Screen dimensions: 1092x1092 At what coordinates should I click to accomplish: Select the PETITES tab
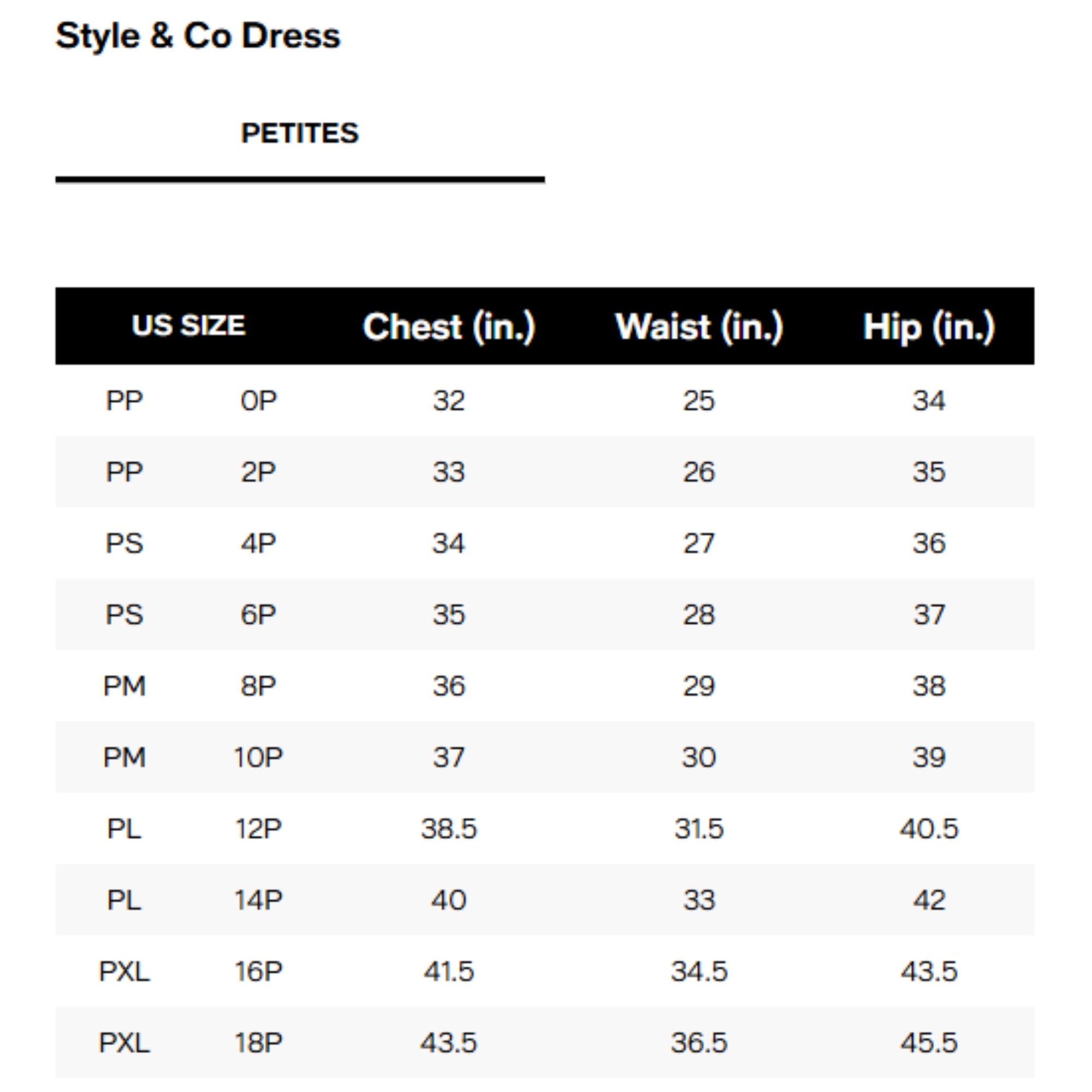tap(300, 134)
